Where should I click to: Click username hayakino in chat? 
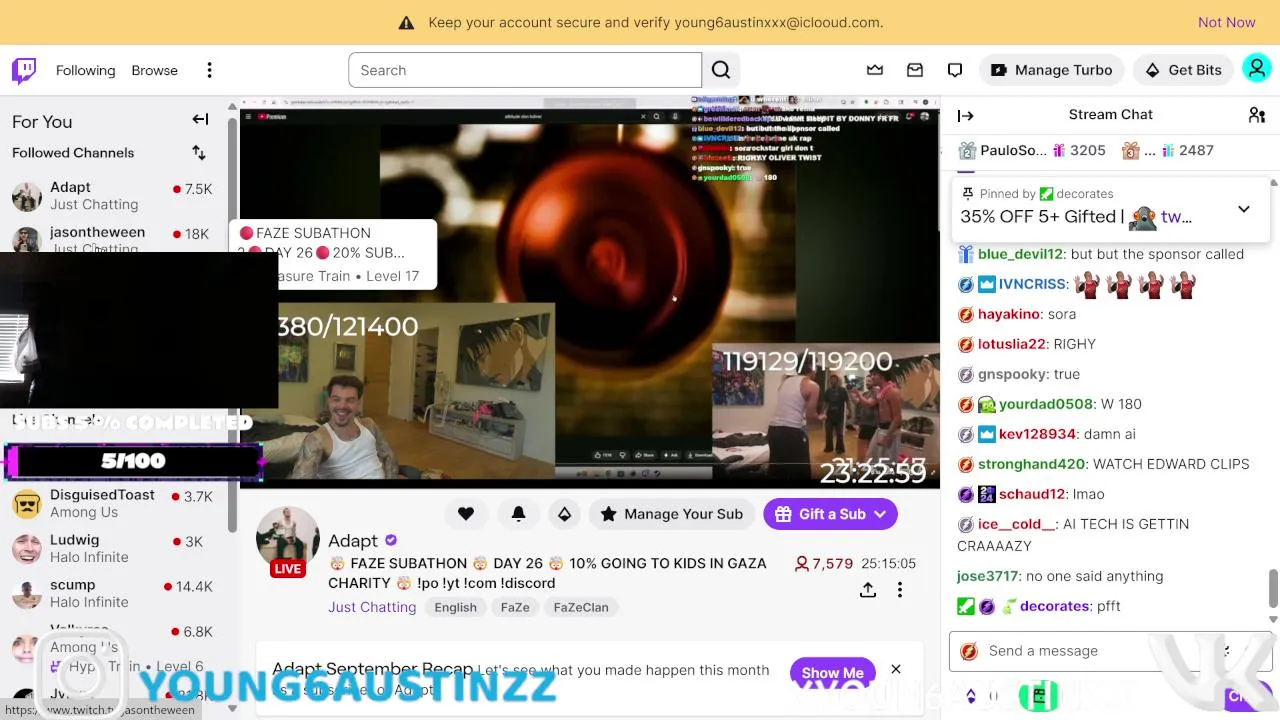(1009, 314)
